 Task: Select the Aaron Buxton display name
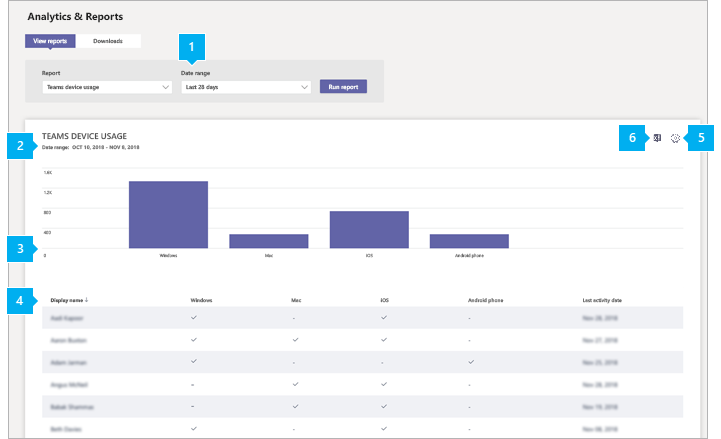click(x=69, y=340)
